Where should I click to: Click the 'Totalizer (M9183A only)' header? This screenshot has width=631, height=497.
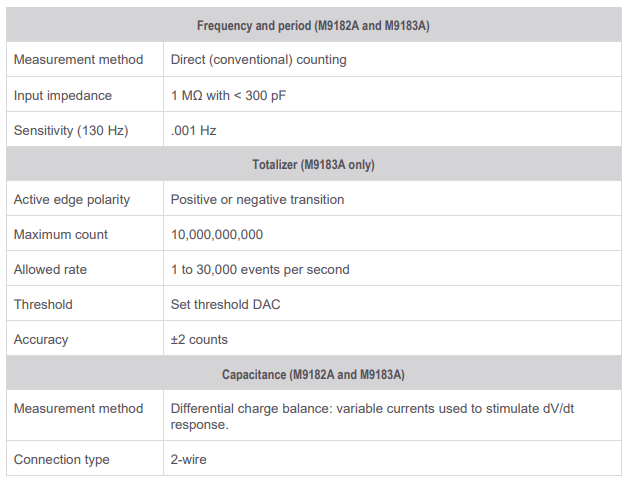(x=313, y=164)
